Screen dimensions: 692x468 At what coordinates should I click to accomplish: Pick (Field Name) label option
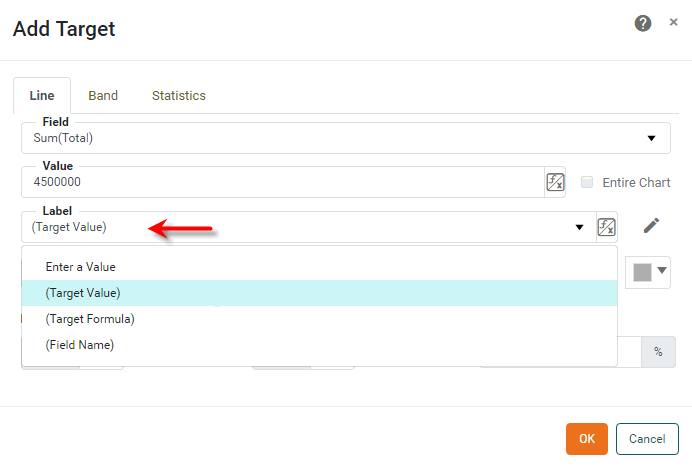pyautogui.click(x=80, y=345)
